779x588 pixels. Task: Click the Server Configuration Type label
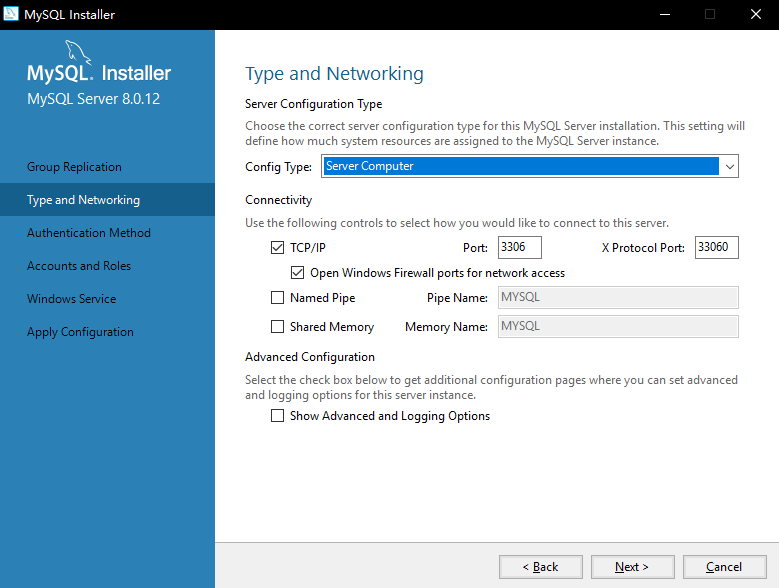pos(313,104)
